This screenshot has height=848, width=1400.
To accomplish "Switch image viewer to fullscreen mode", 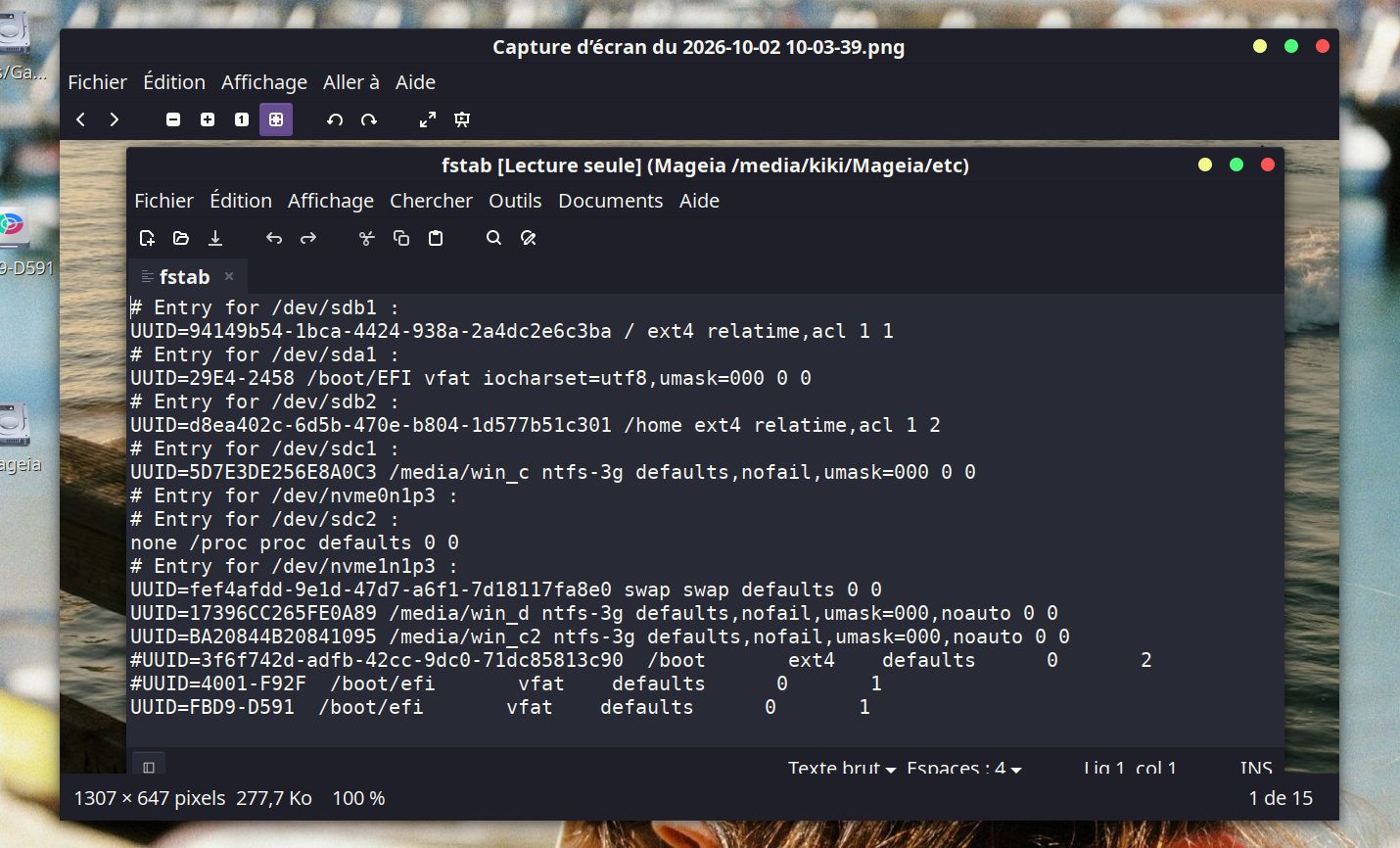I will [x=428, y=119].
